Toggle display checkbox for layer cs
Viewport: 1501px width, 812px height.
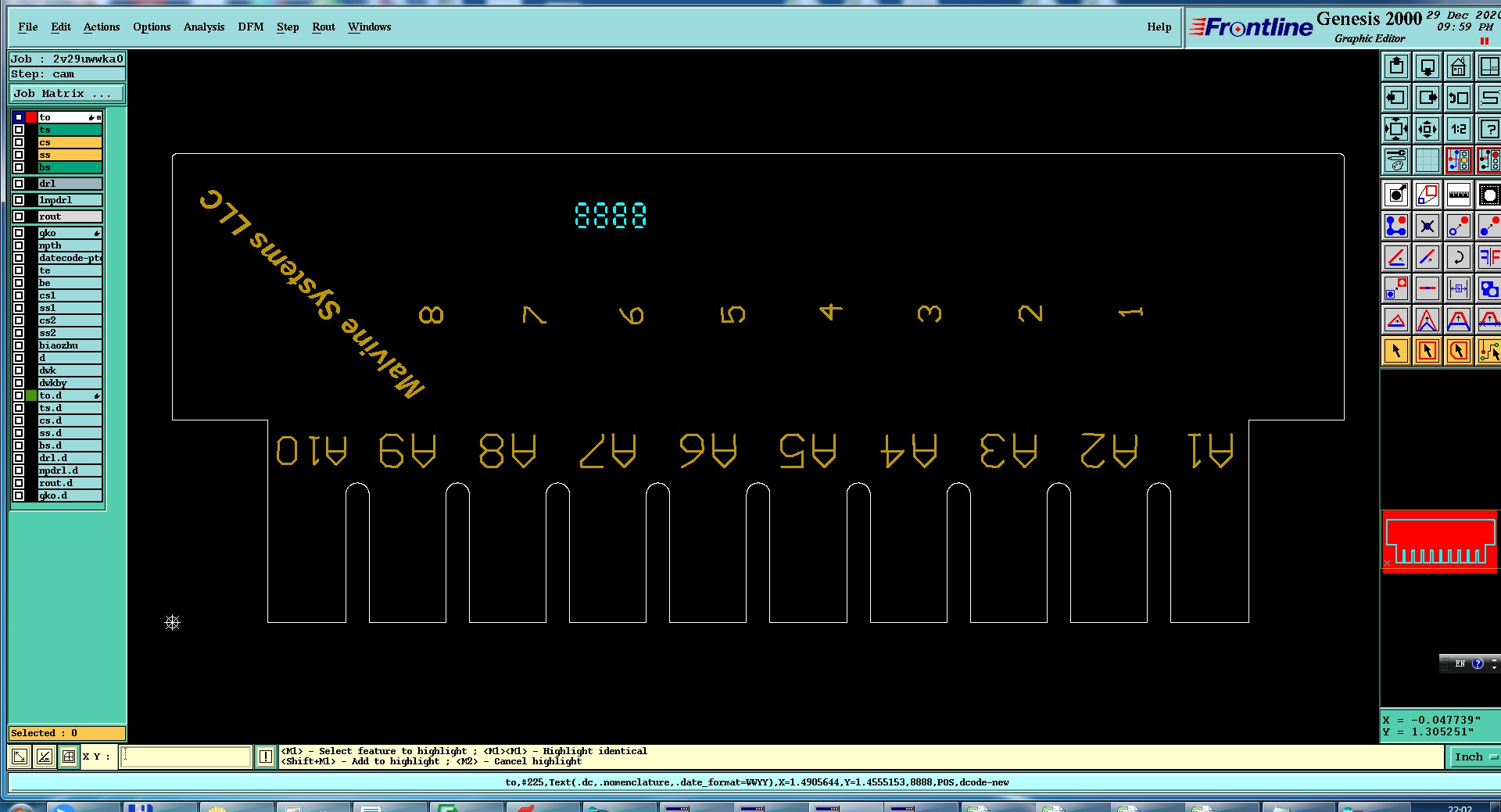click(x=19, y=143)
